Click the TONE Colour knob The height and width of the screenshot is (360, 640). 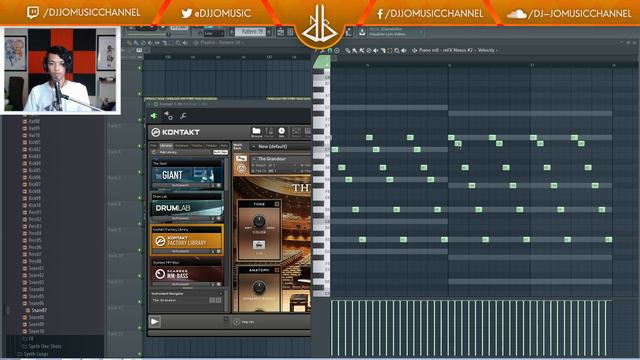tap(259, 222)
